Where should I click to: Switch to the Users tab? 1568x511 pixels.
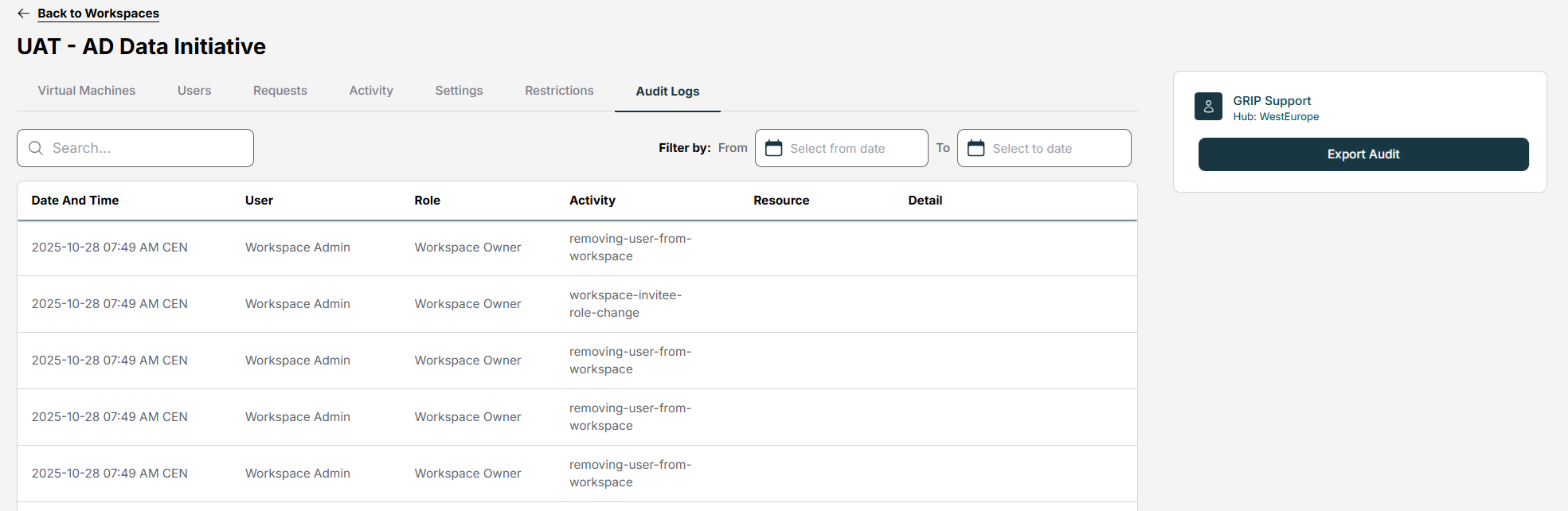pyautogui.click(x=194, y=91)
